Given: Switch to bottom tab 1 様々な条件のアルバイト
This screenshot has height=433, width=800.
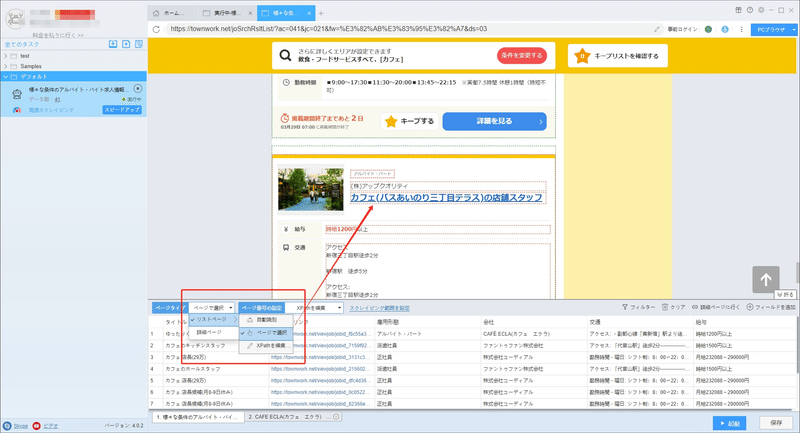Looking at the screenshot, I should pos(197,417).
